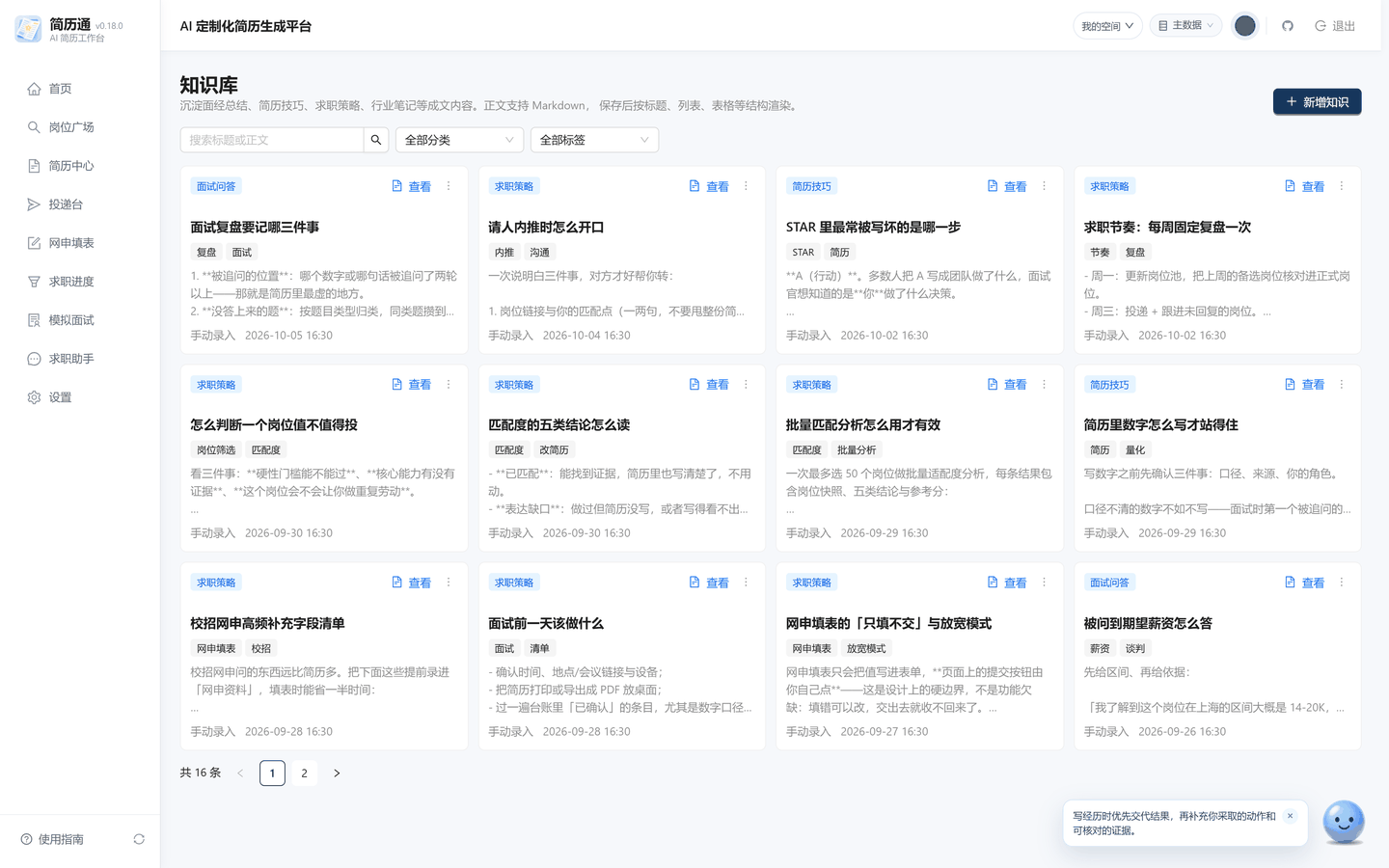The width and height of the screenshot is (1389, 868).
Task: Click the refresh icon beside 使用指南
Action: (x=139, y=839)
